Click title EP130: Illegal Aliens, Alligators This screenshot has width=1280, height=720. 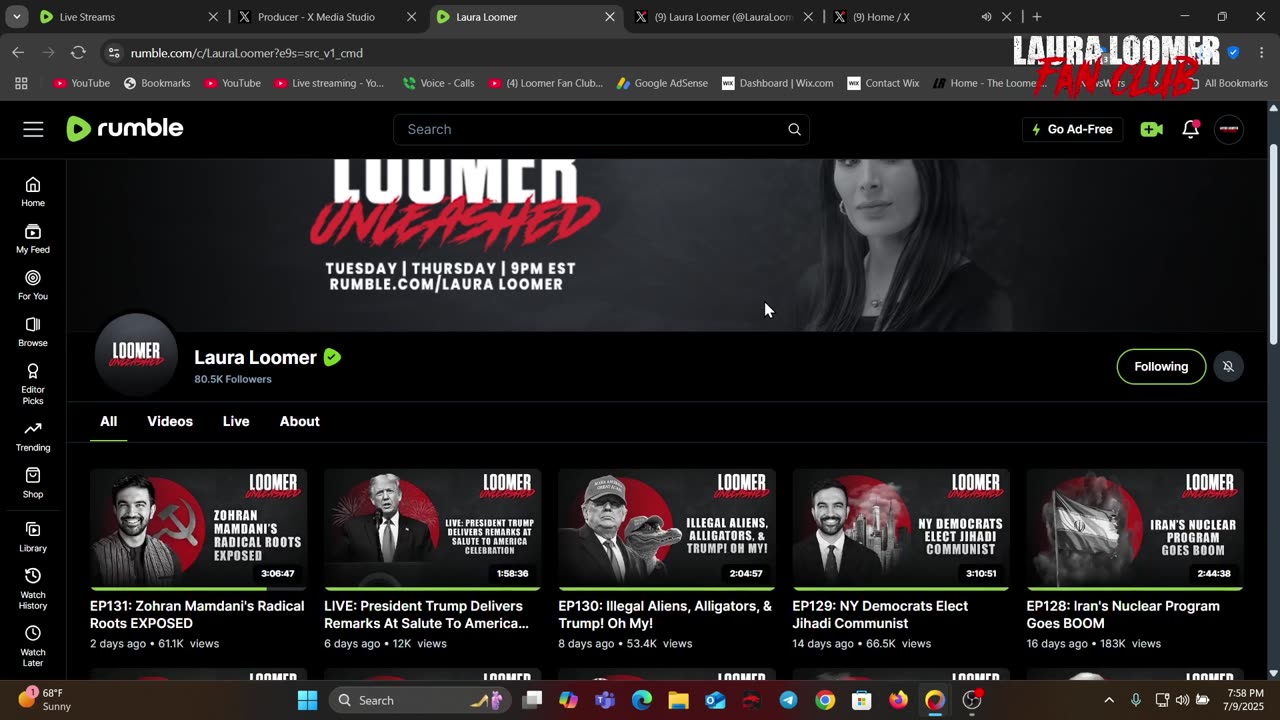[x=665, y=614]
